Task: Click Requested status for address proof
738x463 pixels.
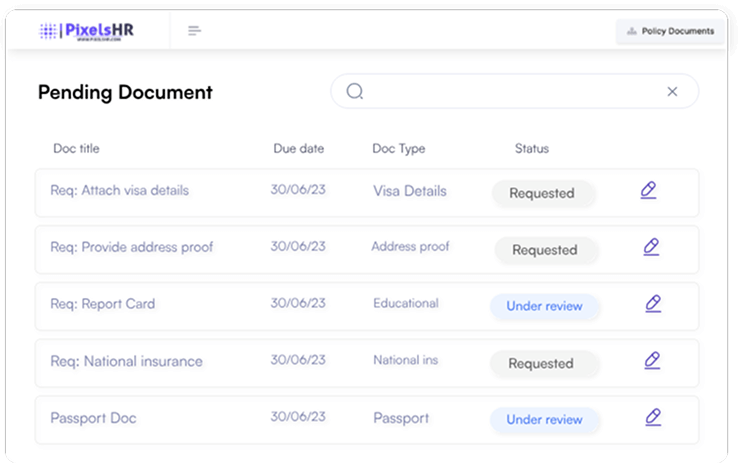Action: point(545,251)
